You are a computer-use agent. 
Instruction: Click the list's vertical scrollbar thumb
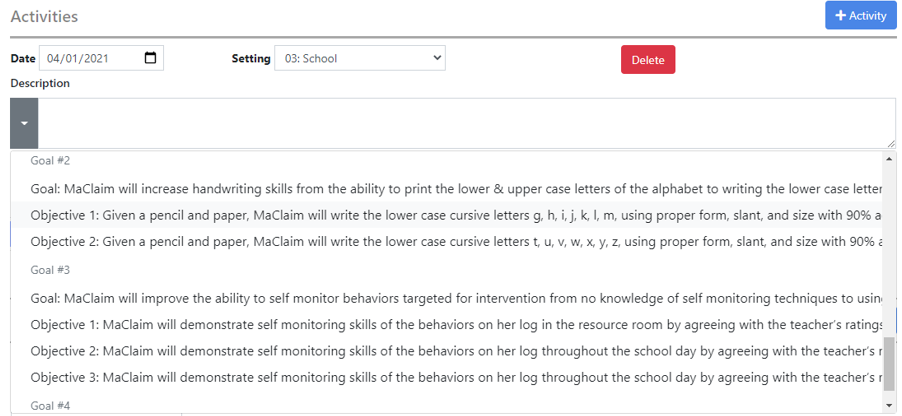pos(889,363)
